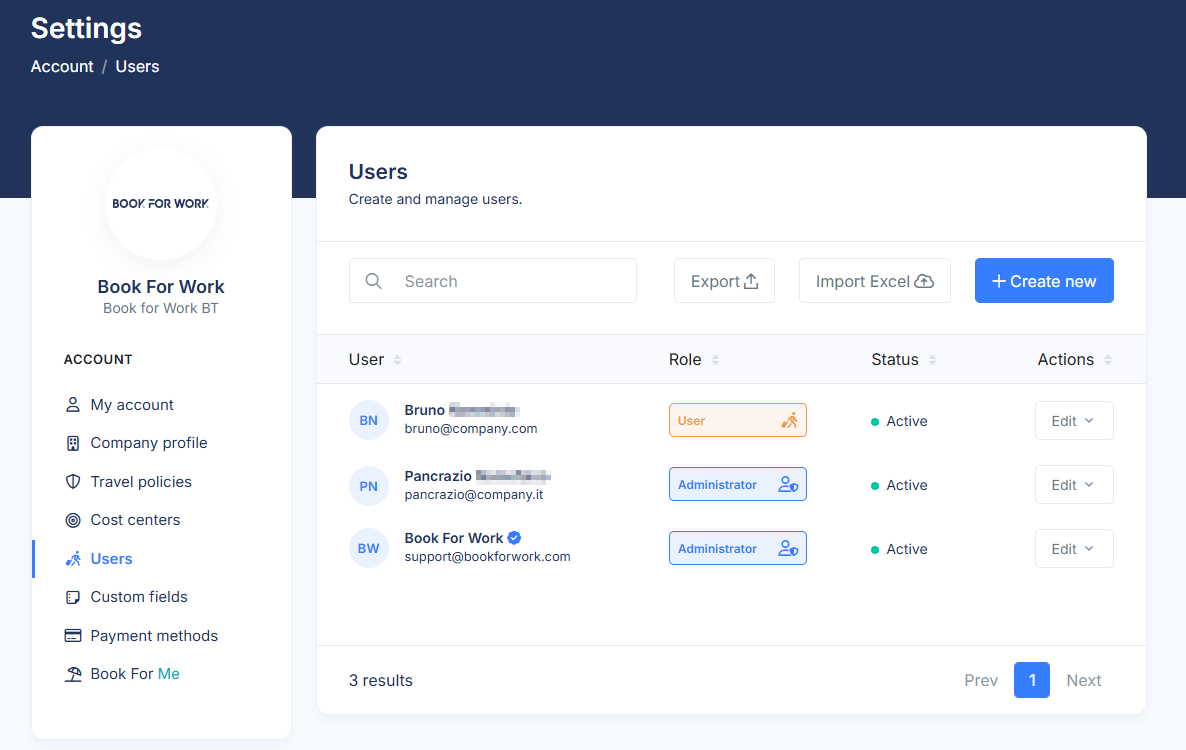
Task: Click the beach umbrella Book For Me icon
Action: click(72, 674)
